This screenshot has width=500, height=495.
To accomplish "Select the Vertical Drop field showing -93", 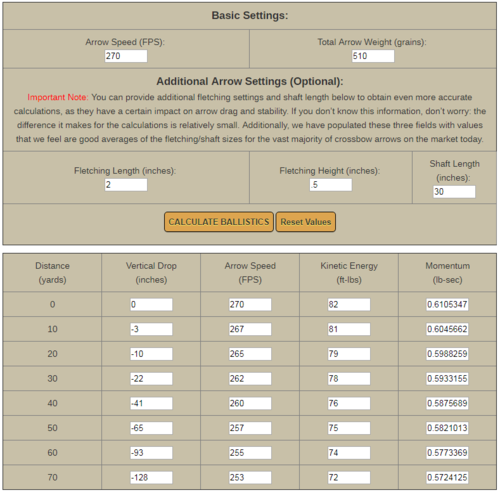I will pyautogui.click(x=151, y=453).
